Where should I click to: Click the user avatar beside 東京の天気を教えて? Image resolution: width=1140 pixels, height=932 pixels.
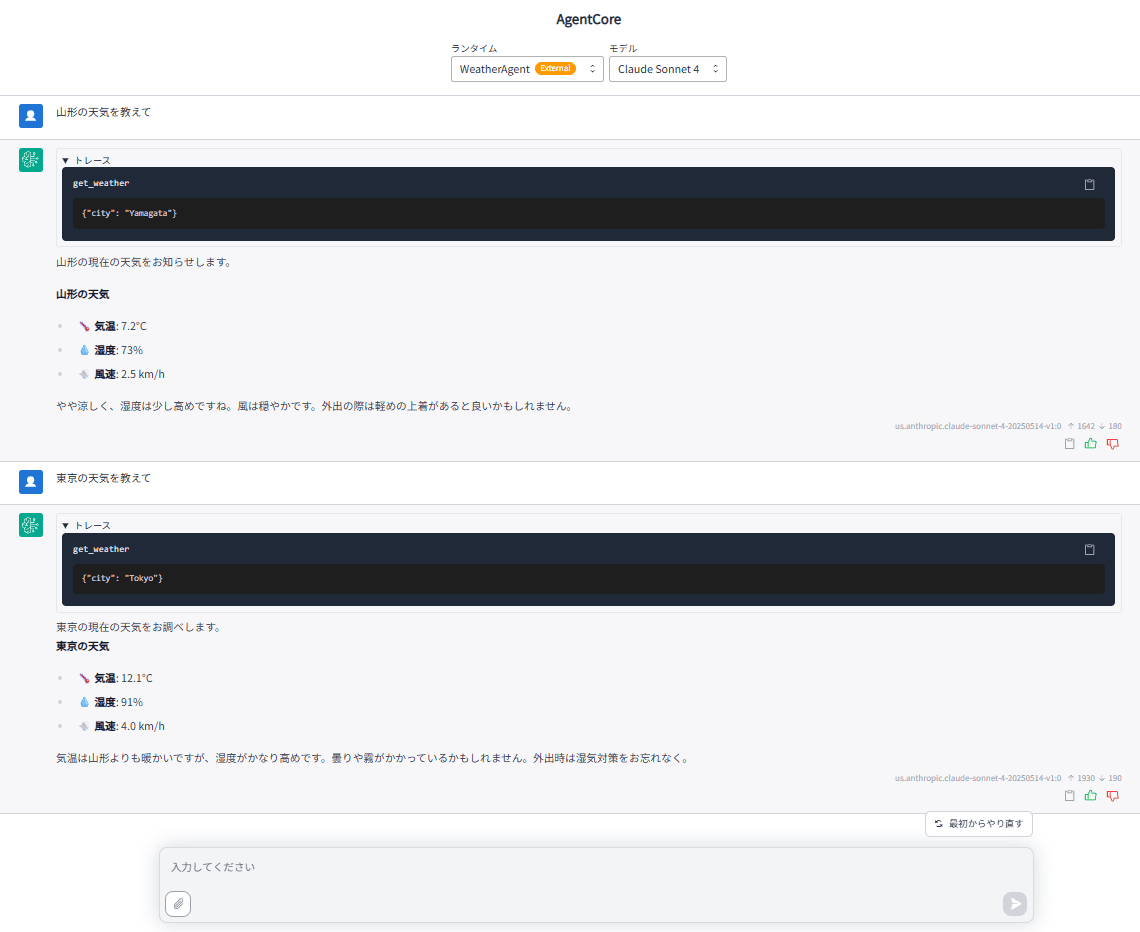pos(31,481)
